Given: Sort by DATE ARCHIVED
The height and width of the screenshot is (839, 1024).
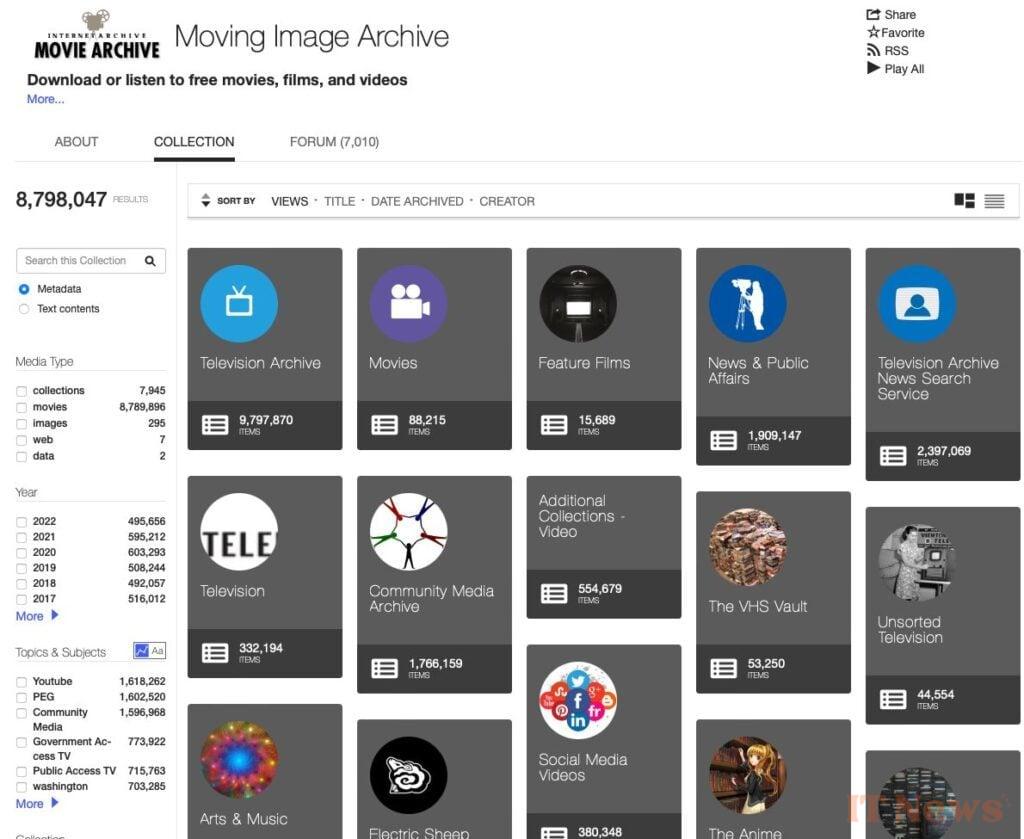Looking at the screenshot, I should pyautogui.click(x=417, y=201).
